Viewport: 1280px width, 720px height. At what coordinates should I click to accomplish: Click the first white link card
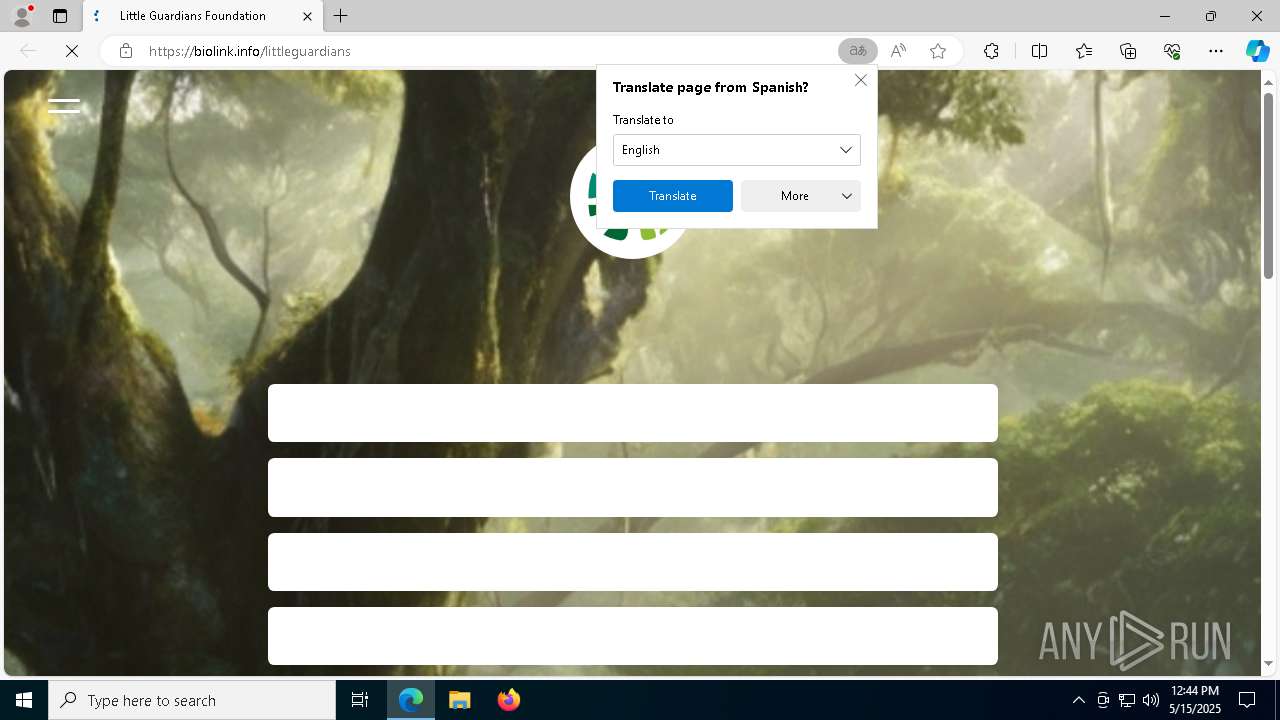point(633,413)
